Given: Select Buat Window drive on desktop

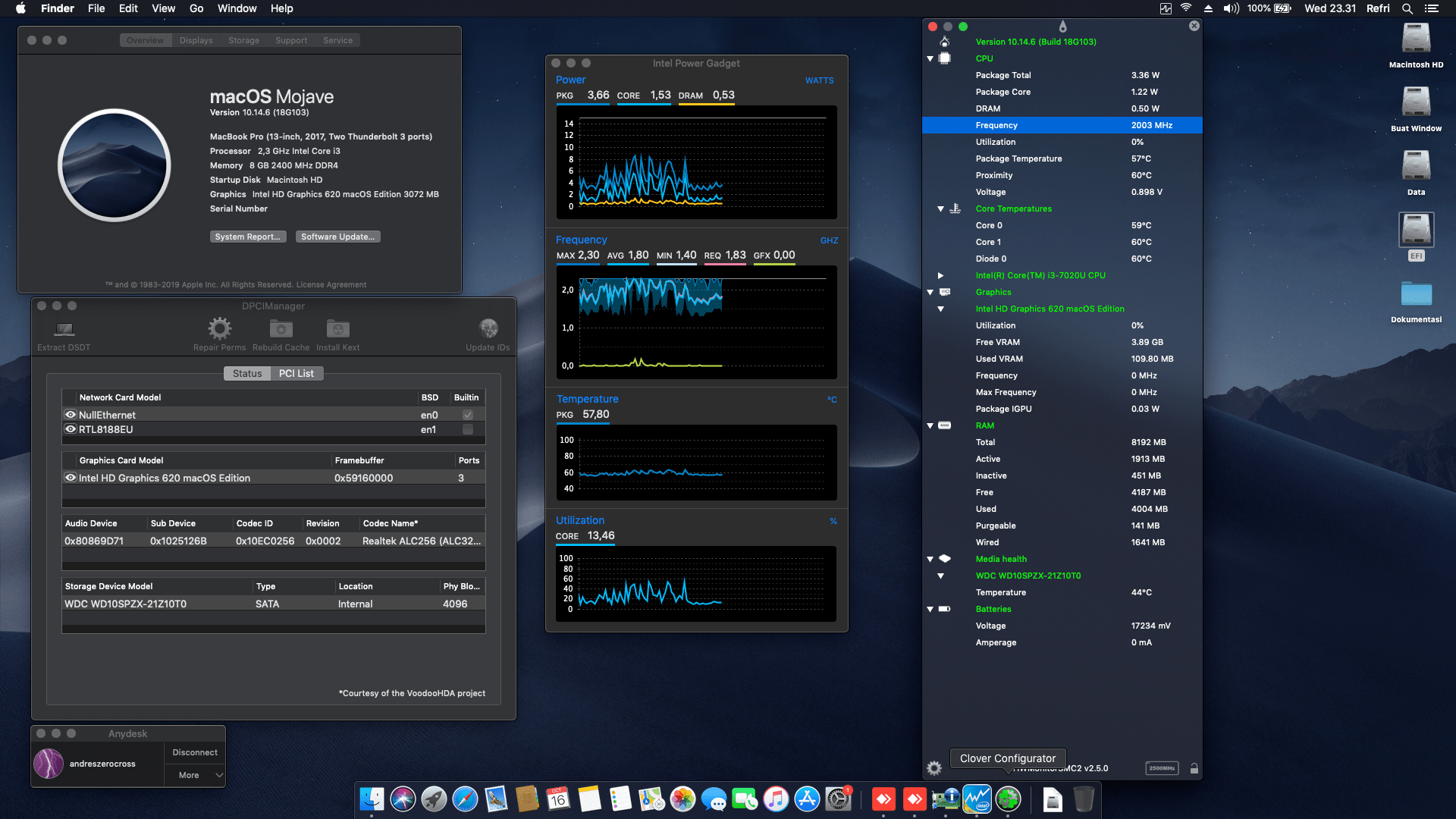Looking at the screenshot, I should [x=1416, y=102].
